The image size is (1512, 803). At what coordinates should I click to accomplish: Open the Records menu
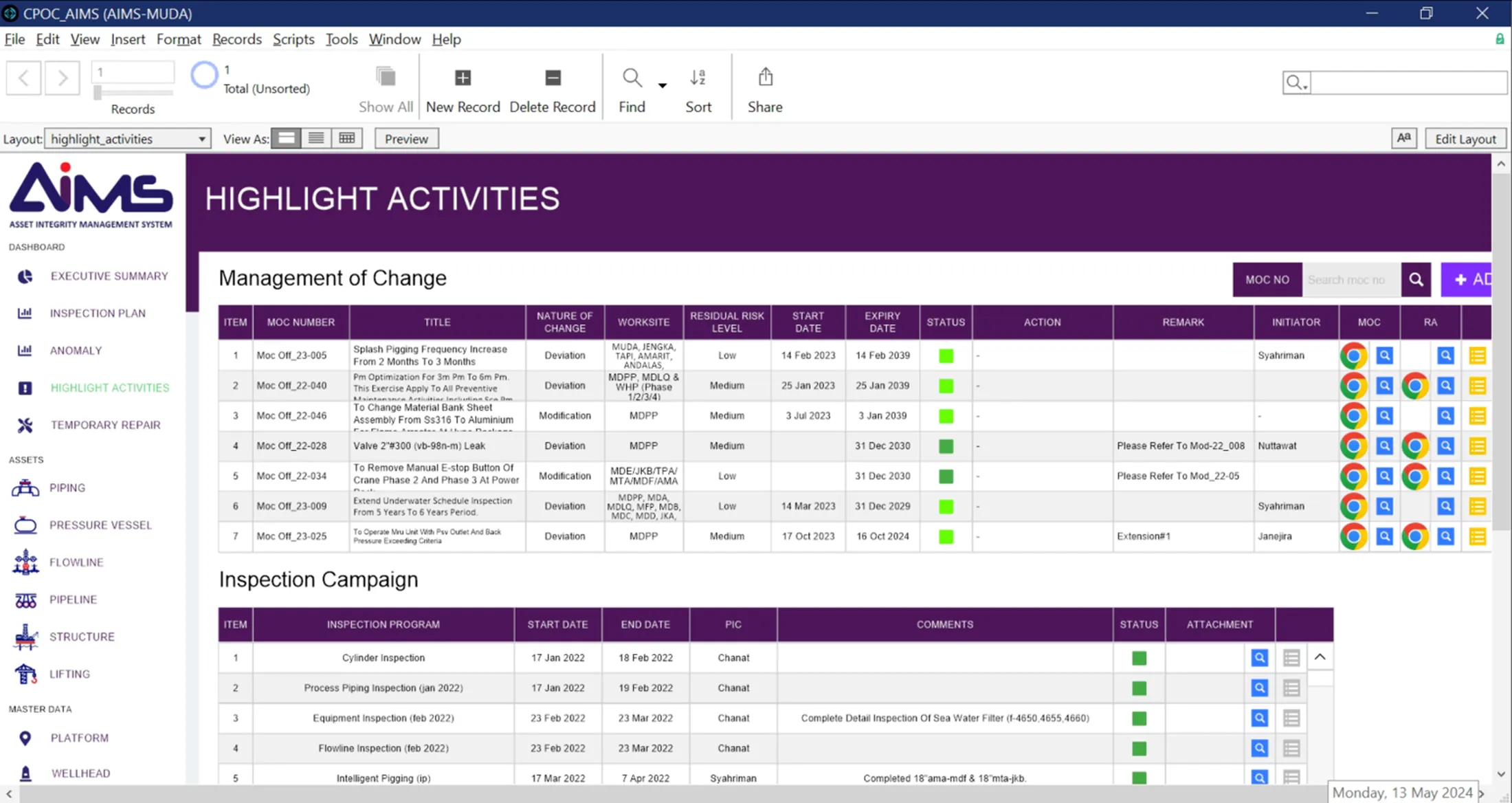coord(236,39)
